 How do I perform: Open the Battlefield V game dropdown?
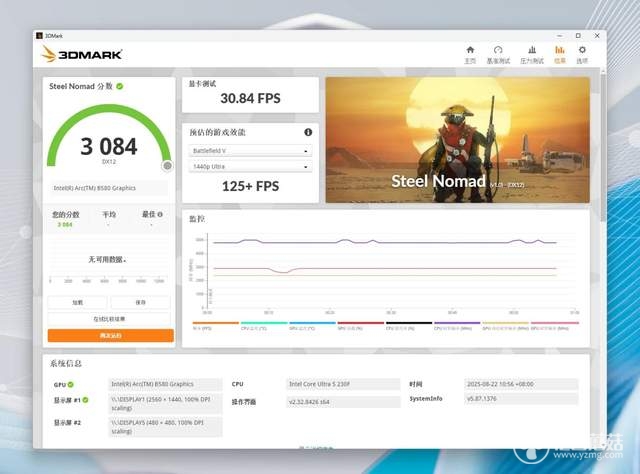pos(250,151)
